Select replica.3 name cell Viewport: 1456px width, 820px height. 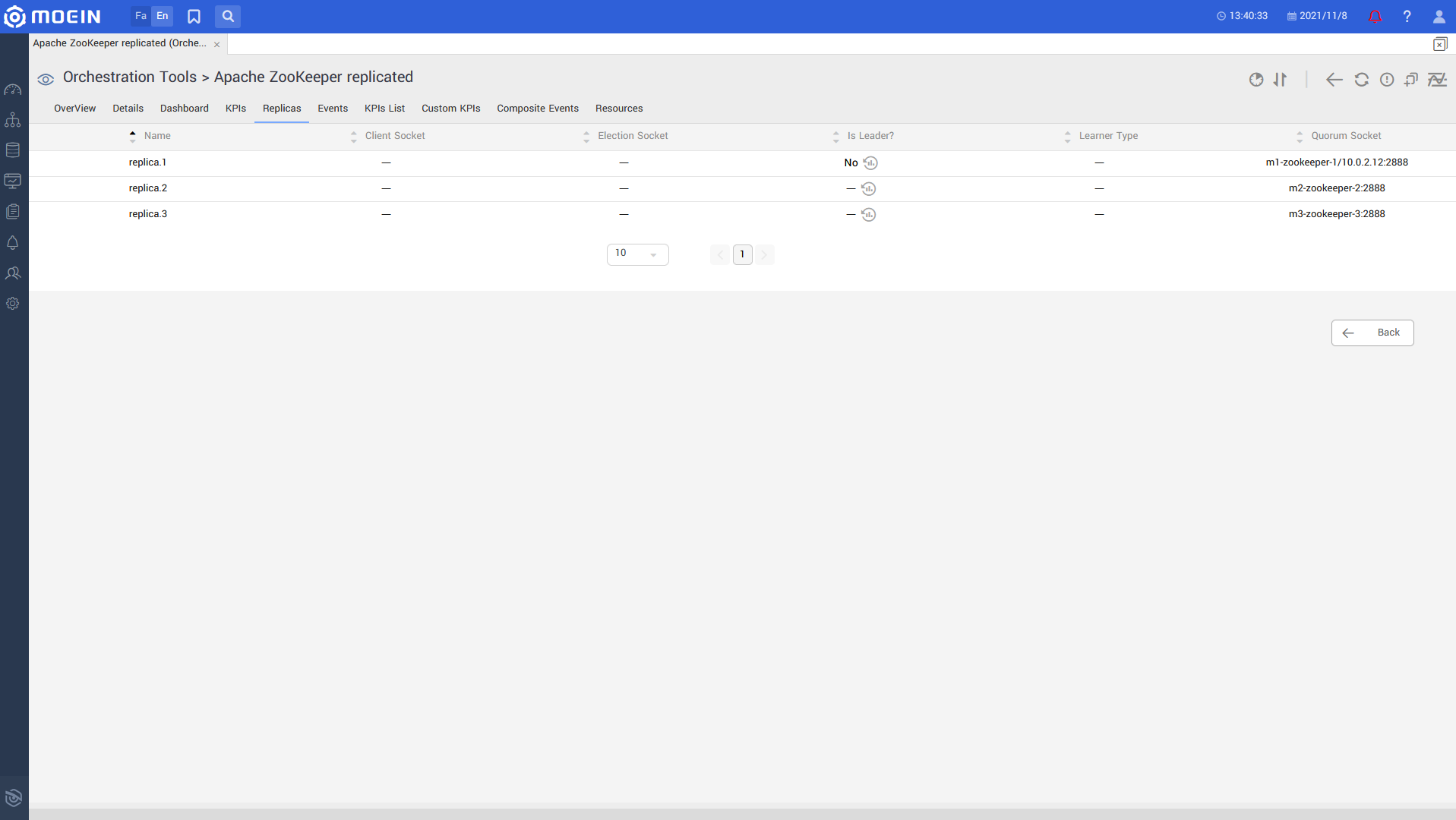[x=148, y=214]
